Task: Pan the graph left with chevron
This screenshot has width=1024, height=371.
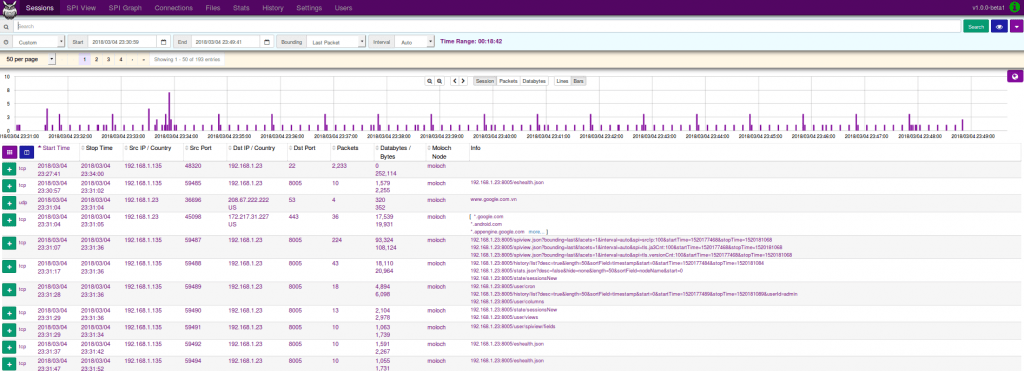Action: pos(455,81)
